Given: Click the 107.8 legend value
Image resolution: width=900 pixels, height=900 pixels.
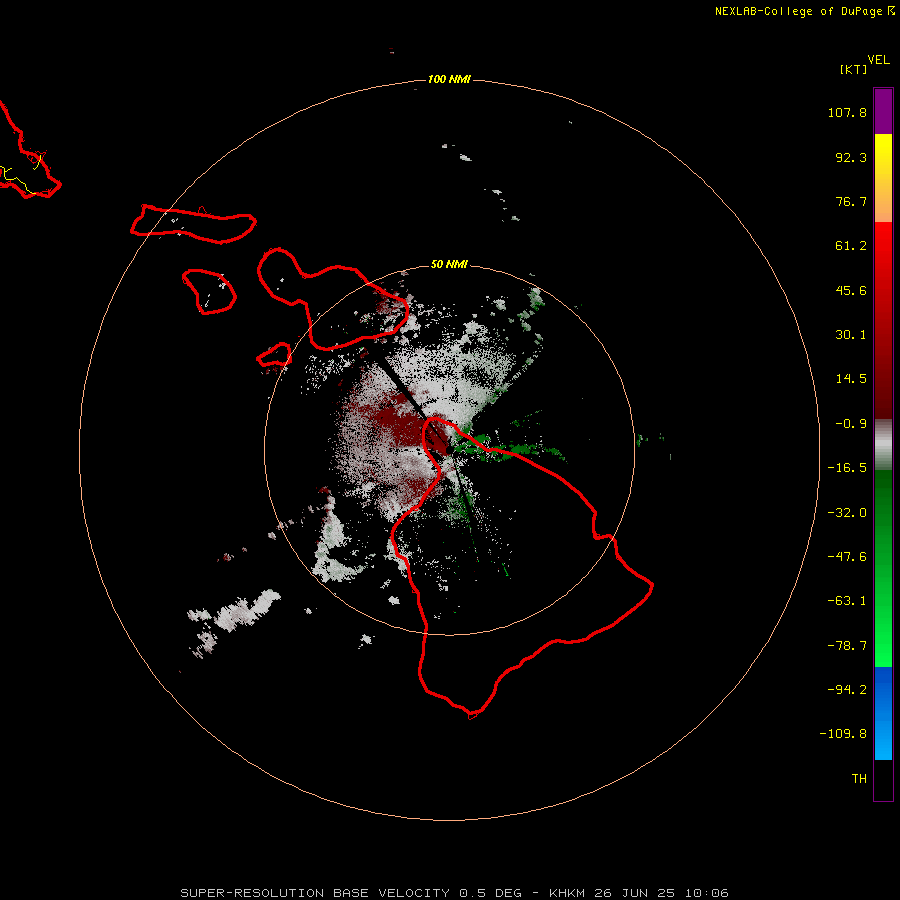Looking at the screenshot, I should (847, 112).
